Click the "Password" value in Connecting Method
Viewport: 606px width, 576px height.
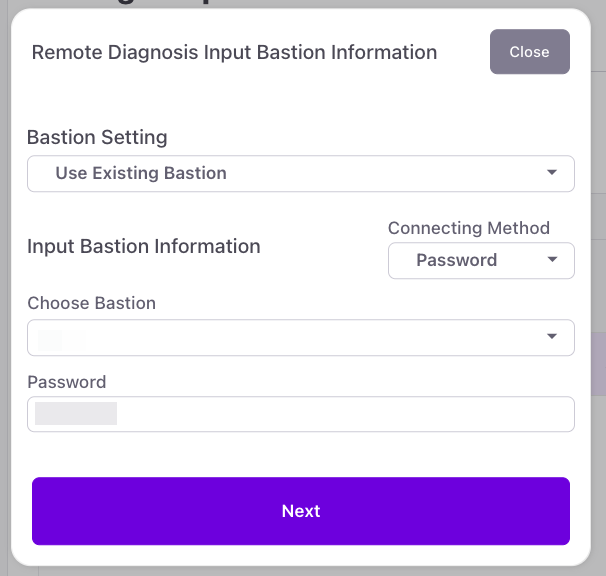click(x=456, y=260)
